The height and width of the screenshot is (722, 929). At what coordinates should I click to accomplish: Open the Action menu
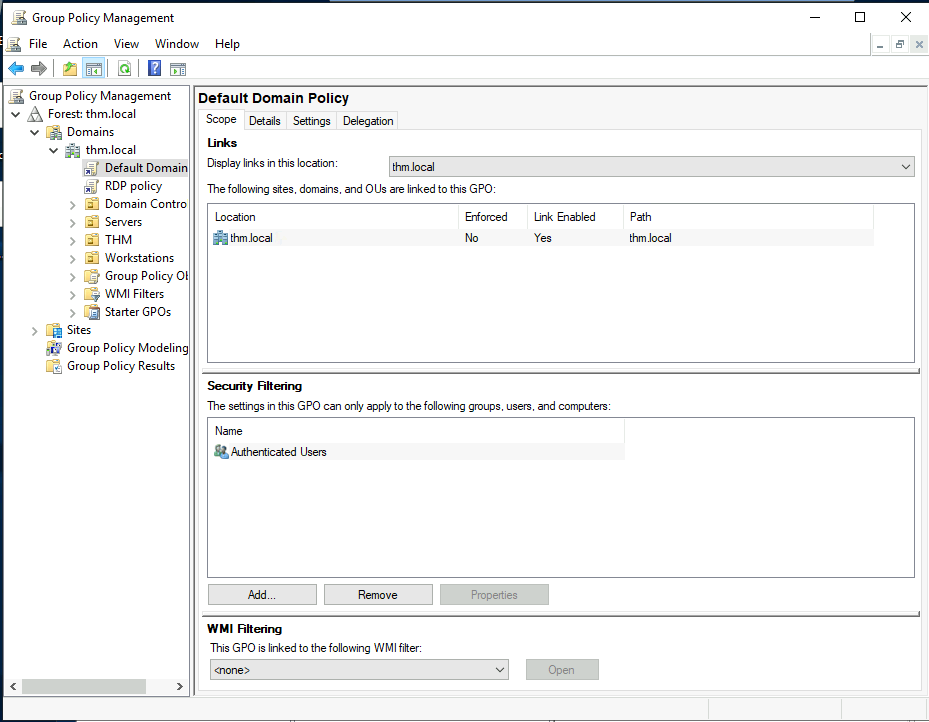80,44
